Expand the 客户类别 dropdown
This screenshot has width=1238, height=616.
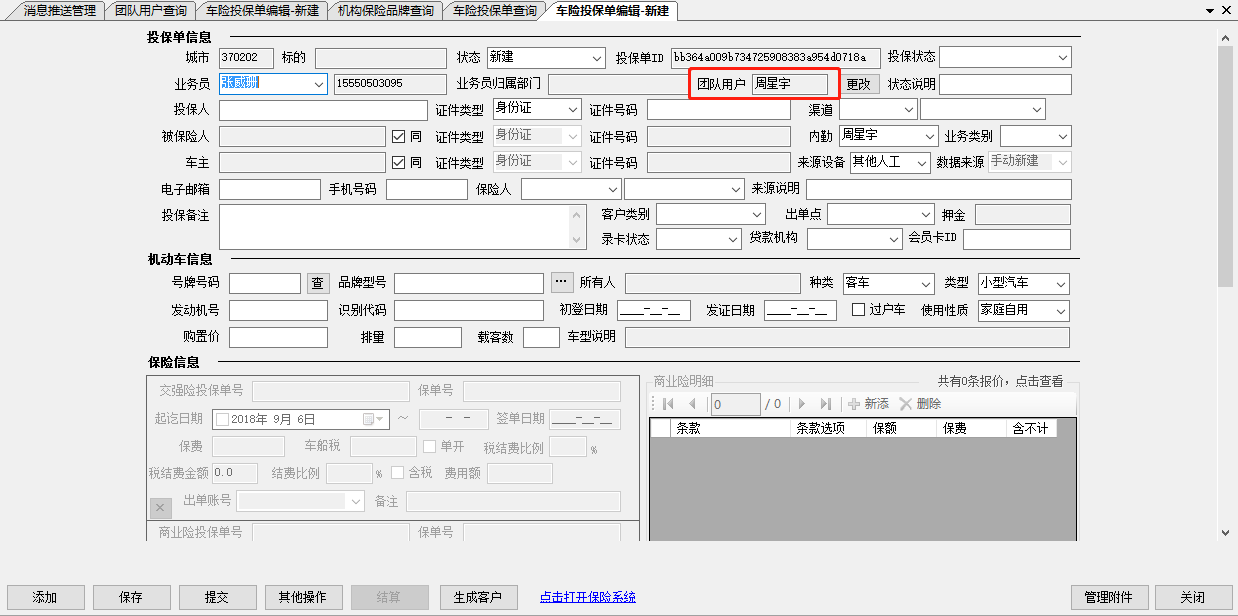757,214
